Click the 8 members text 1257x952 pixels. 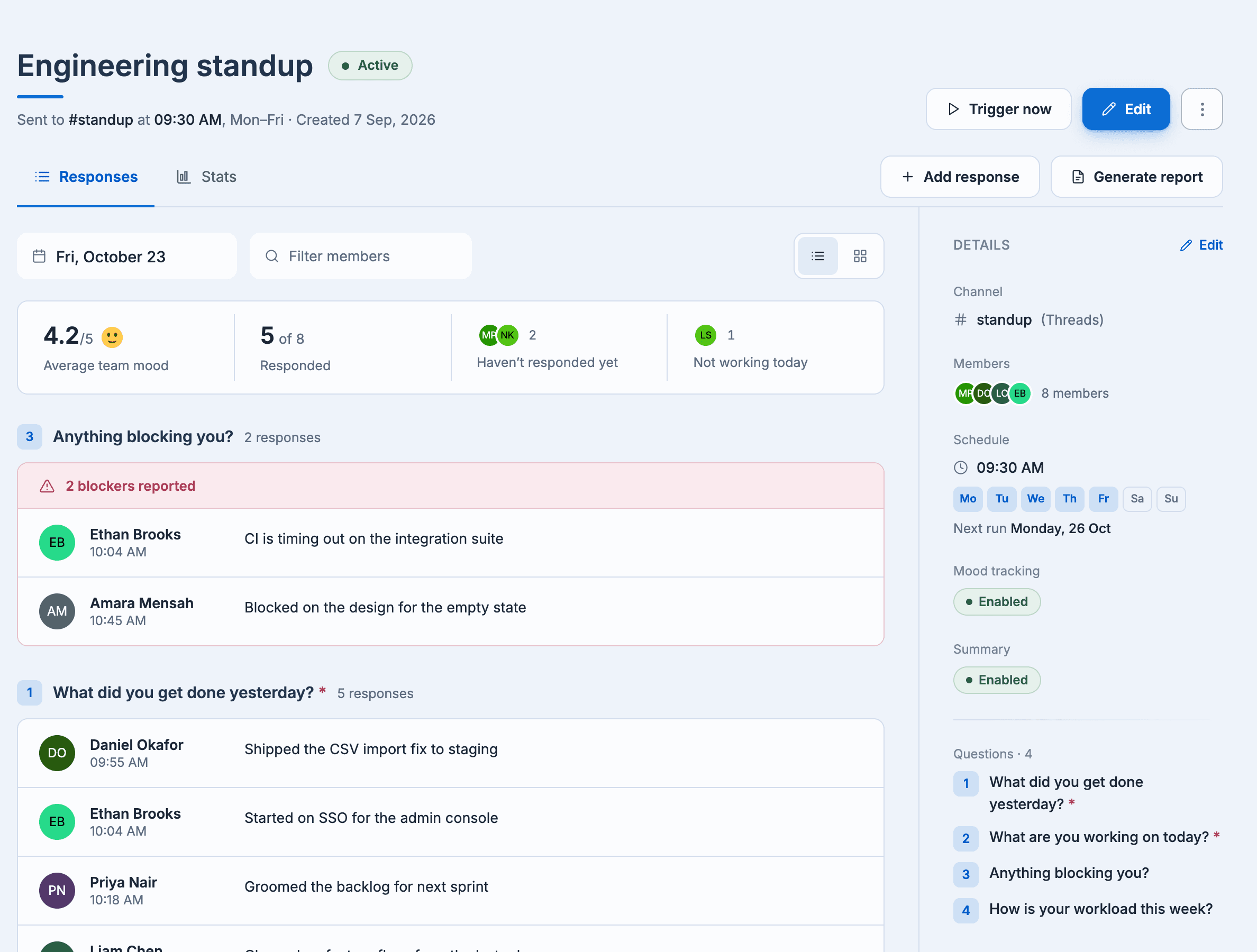tap(1074, 393)
